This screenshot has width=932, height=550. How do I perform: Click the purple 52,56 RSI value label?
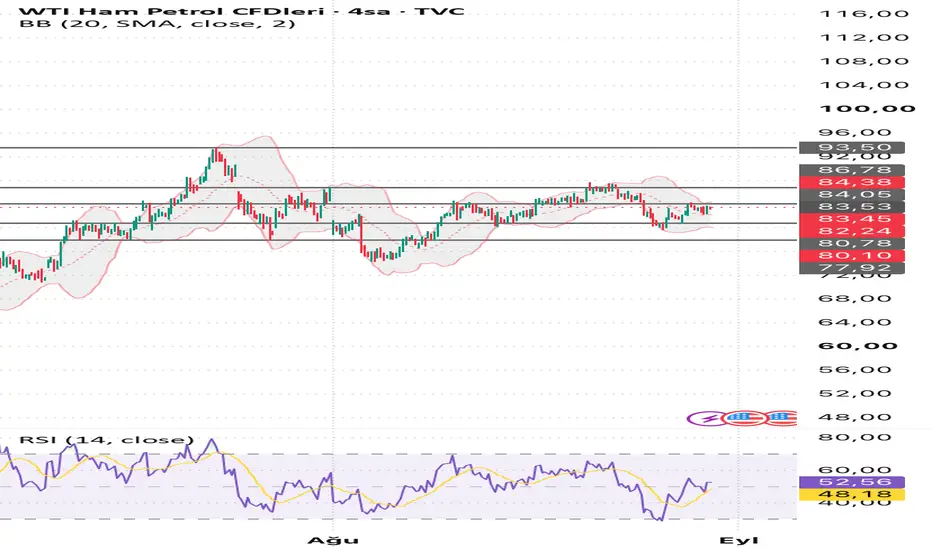tap(852, 482)
